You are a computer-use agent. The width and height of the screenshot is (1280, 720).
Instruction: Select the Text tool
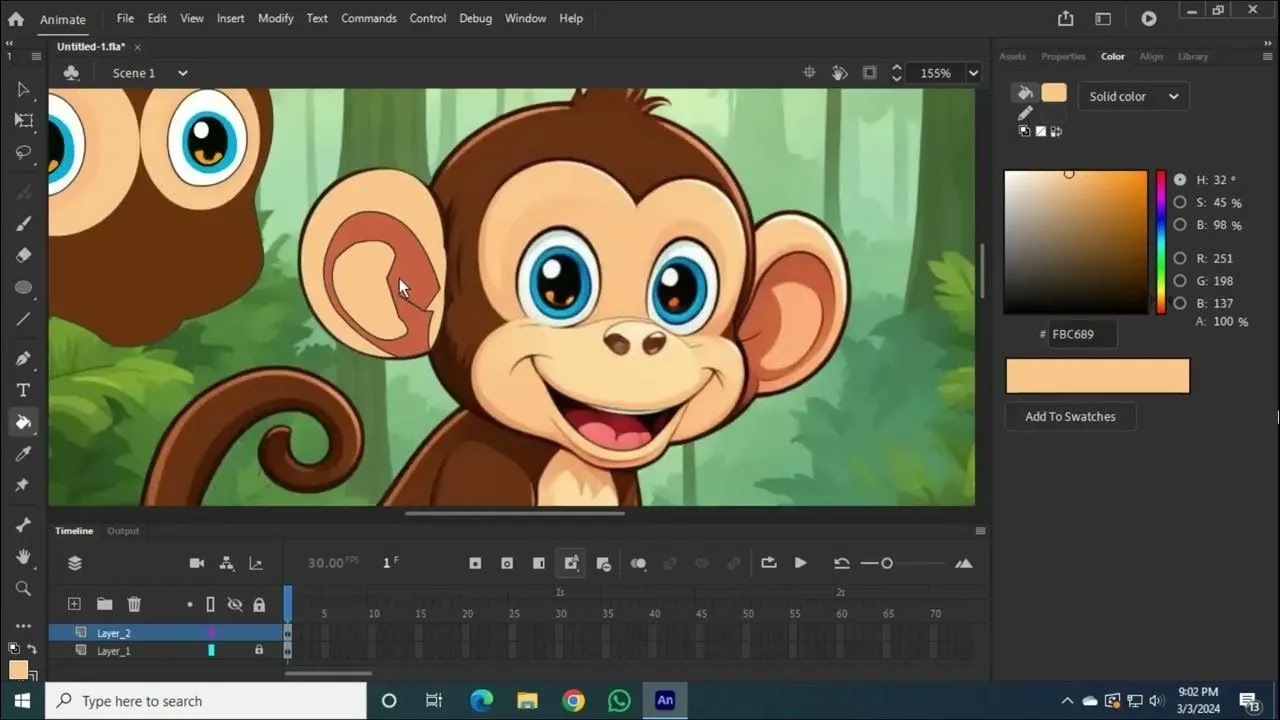click(x=24, y=390)
